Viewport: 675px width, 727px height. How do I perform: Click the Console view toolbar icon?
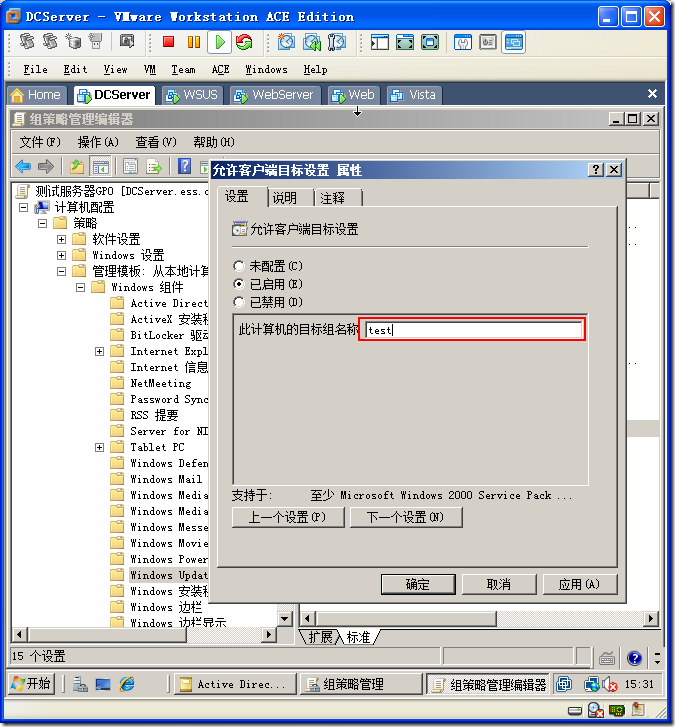pyautogui.click(x=513, y=42)
